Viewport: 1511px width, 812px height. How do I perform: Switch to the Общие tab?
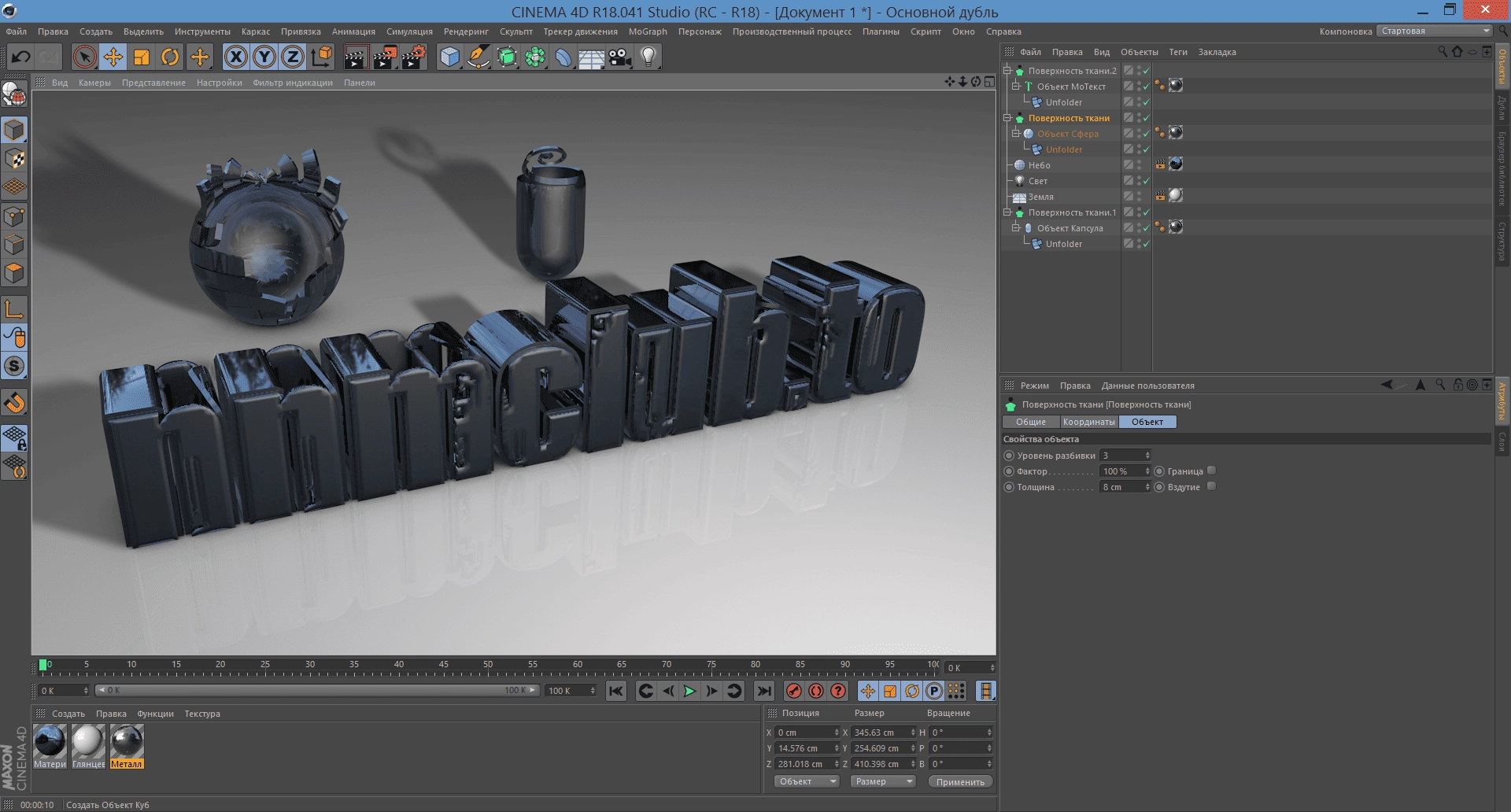1031,422
